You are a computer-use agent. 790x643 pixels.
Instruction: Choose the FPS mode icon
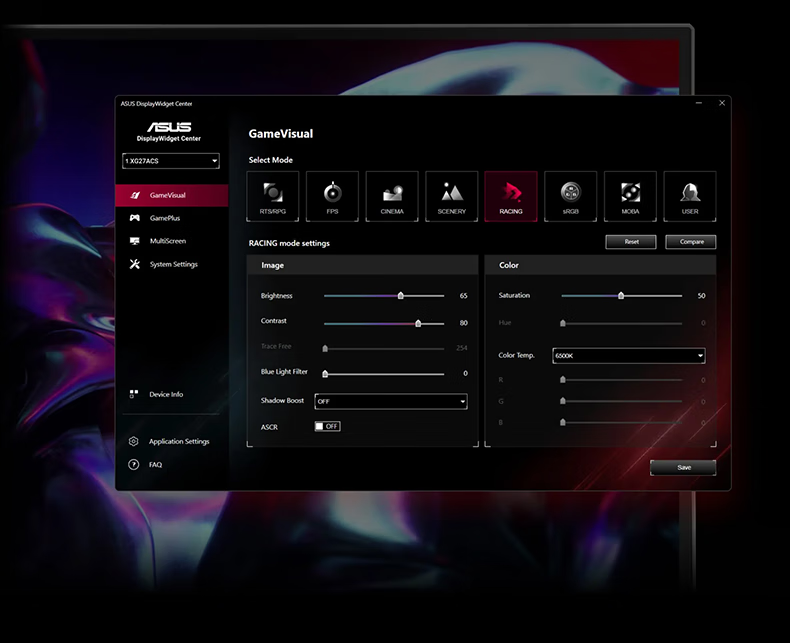point(332,196)
